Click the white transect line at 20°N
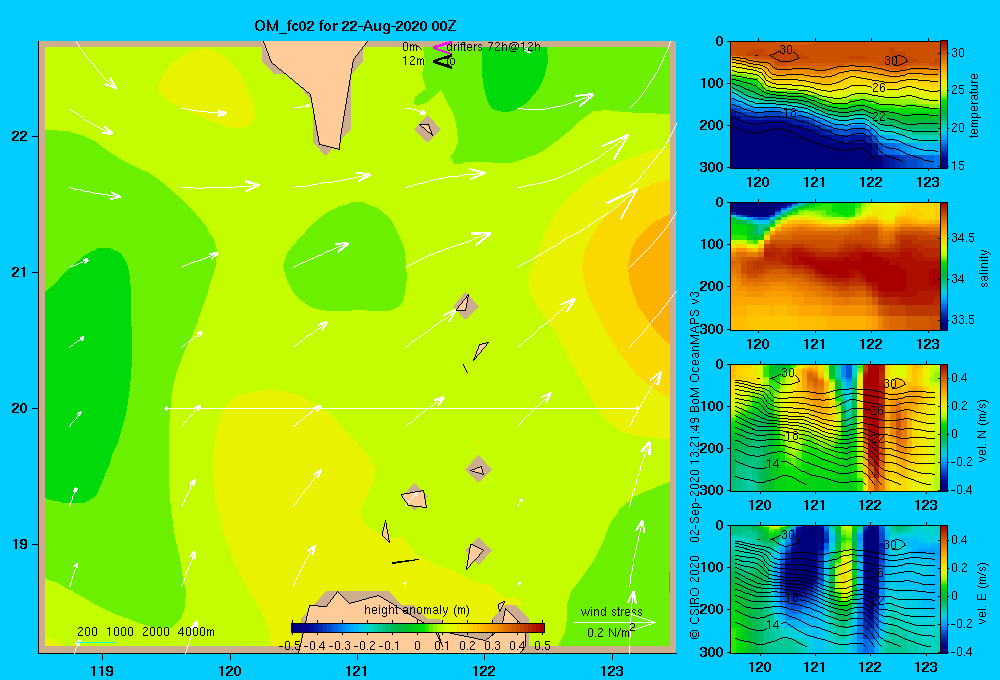 click(402, 408)
